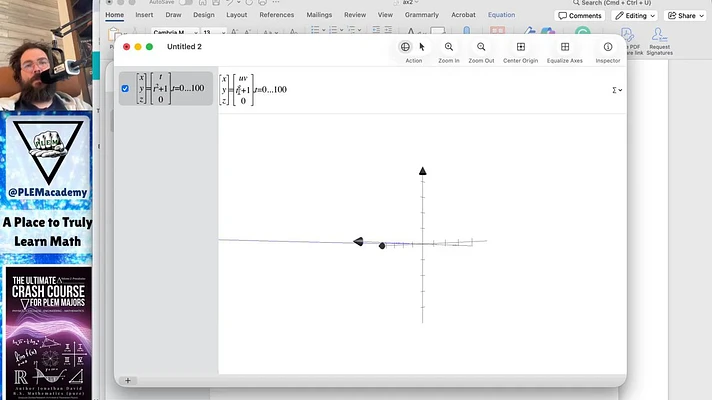The width and height of the screenshot is (712, 400).
Task: Open Word's Home tab
Action: (114, 15)
